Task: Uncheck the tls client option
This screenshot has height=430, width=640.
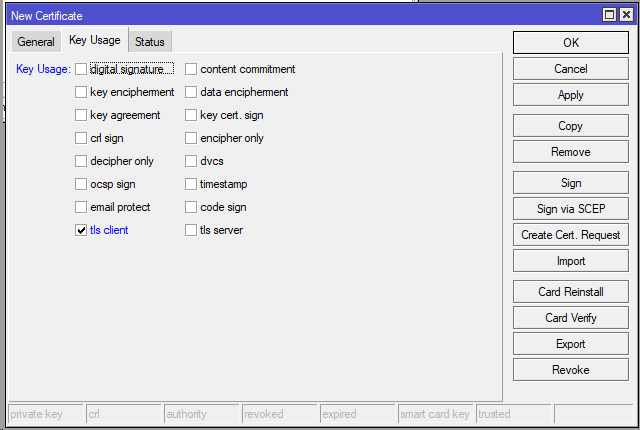Action: [x=81, y=230]
